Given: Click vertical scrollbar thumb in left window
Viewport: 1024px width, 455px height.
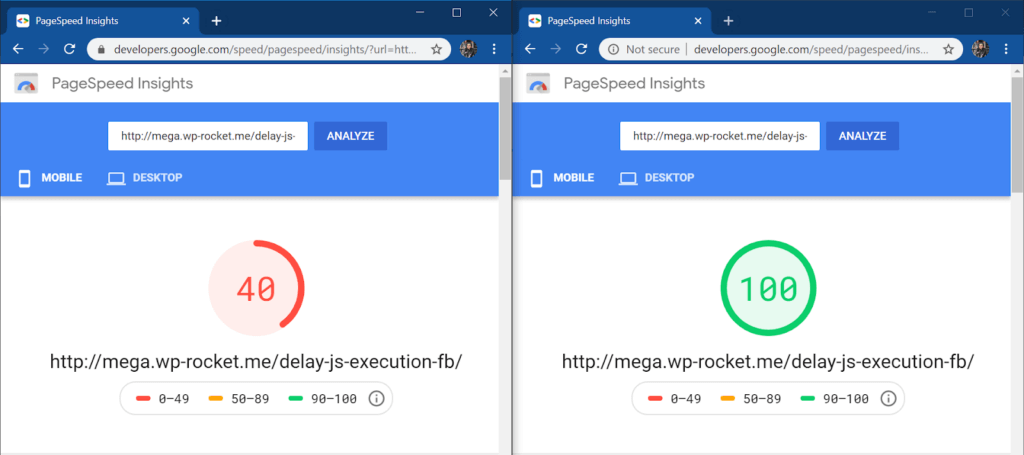Looking at the screenshot, I should (x=505, y=127).
